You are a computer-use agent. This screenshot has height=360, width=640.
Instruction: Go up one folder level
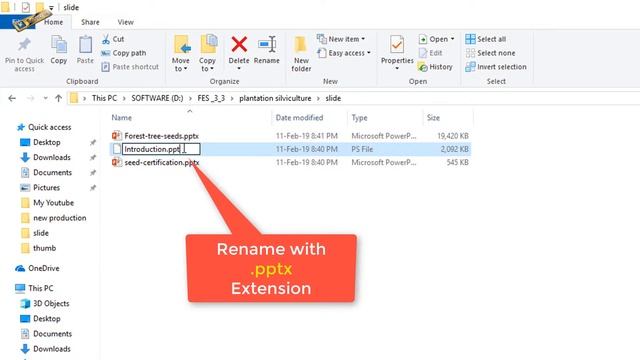(58, 98)
